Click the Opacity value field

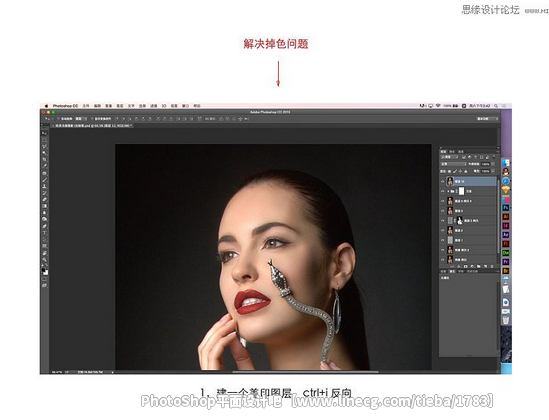[x=485, y=164]
